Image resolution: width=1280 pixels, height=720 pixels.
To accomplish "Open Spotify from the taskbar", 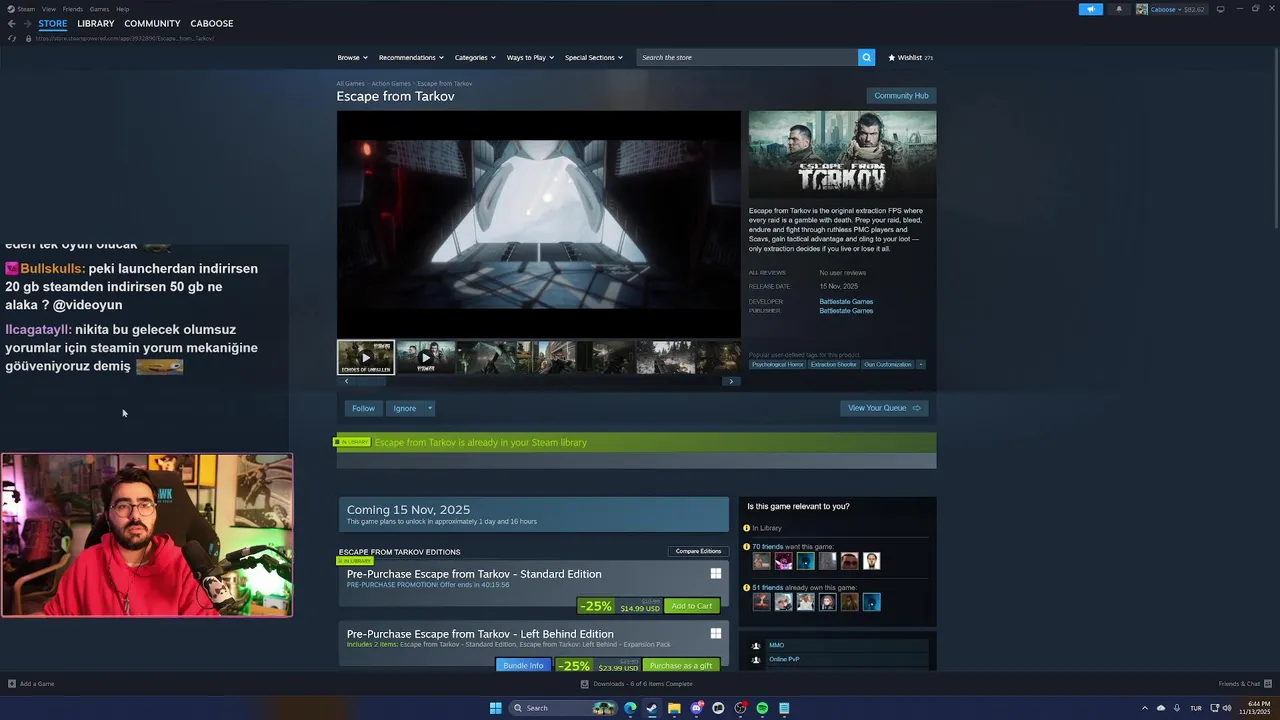I will click(762, 708).
